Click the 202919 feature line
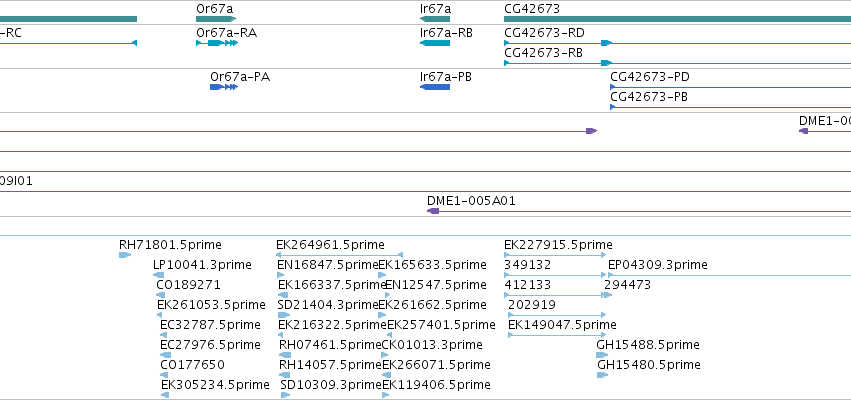Screen dimensions: 851x400 (557, 315)
